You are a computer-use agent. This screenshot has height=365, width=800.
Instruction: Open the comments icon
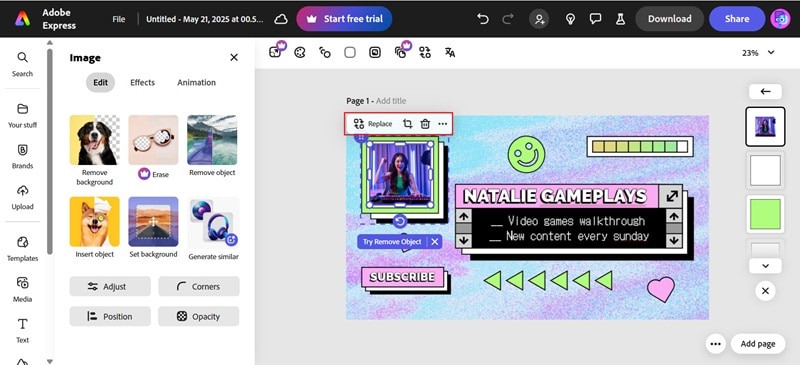(595, 19)
